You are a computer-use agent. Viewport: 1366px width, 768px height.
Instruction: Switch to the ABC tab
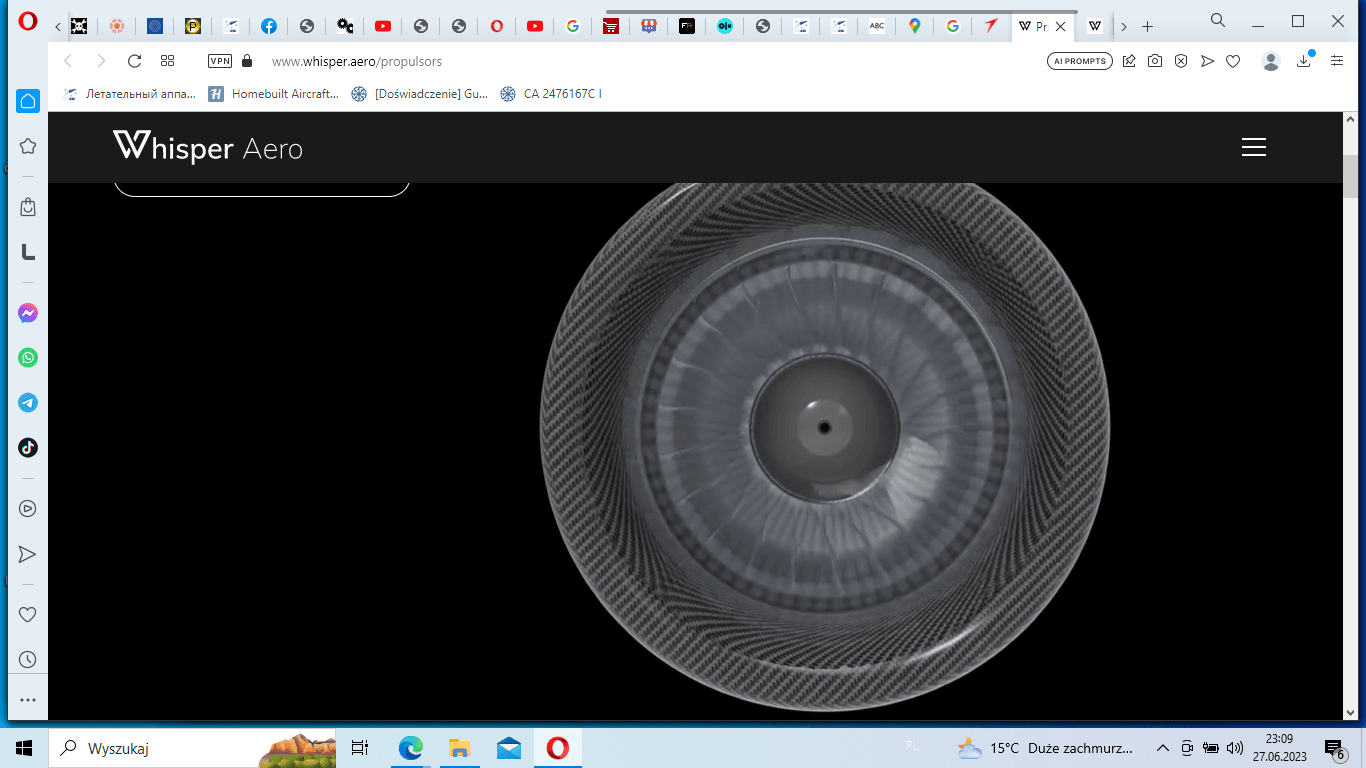(x=877, y=27)
